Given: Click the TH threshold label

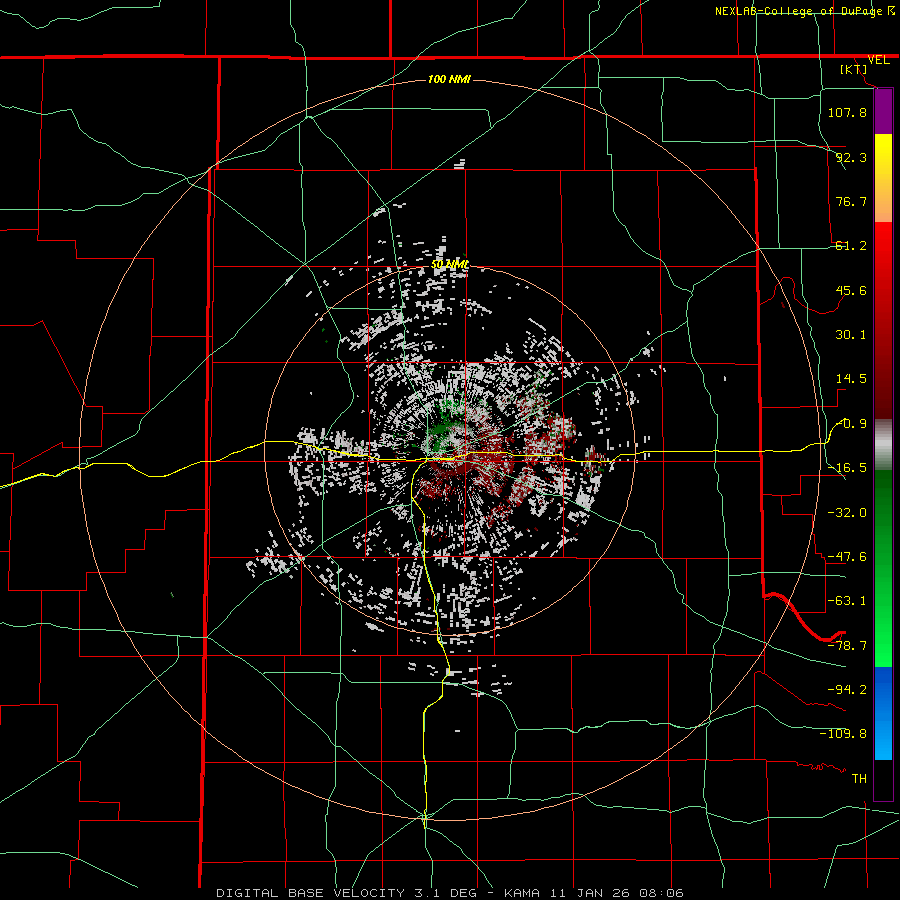Looking at the screenshot, I should (x=859, y=778).
